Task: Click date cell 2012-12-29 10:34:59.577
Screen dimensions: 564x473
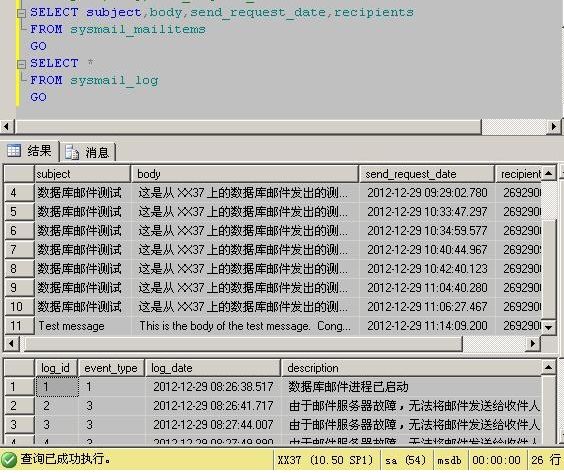Action: coord(427,231)
